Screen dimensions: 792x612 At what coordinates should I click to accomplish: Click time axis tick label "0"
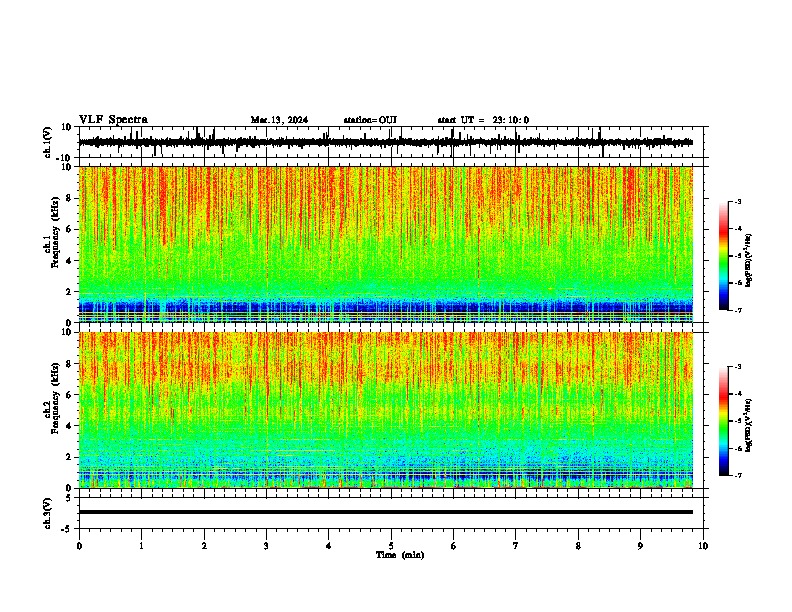point(79,546)
